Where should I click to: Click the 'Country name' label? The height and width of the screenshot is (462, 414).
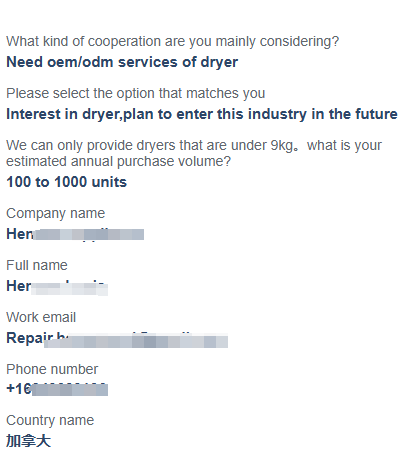(50, 421)
